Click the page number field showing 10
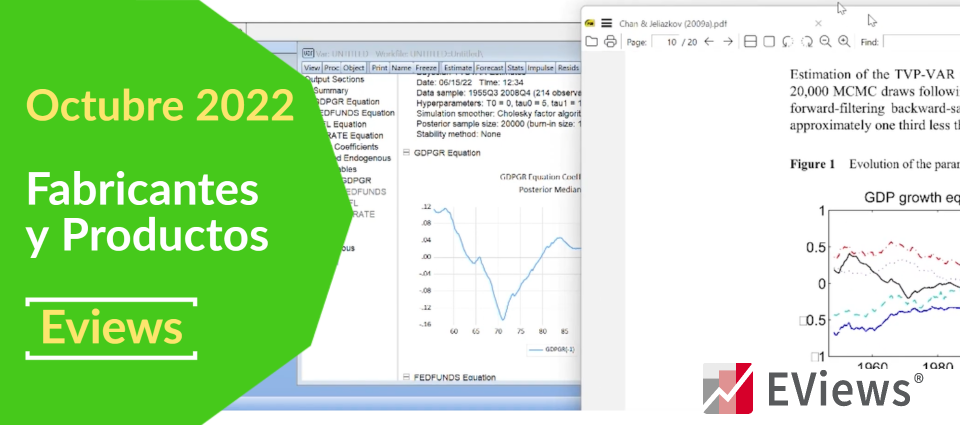Image resolution: width=960 pixels, height=425 pixels. (x=666, y=42)
